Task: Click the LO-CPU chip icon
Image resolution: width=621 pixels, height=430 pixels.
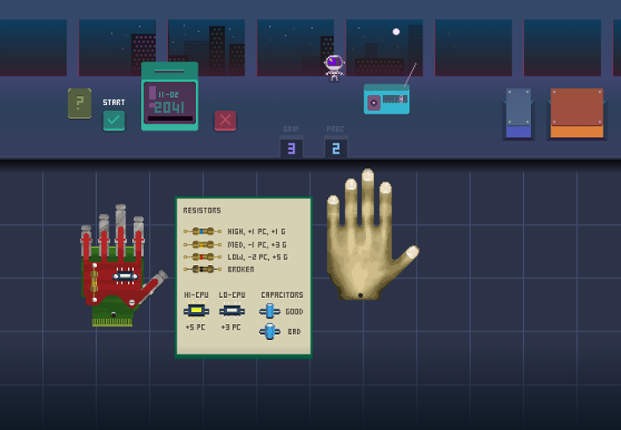Action: (232, 311)
